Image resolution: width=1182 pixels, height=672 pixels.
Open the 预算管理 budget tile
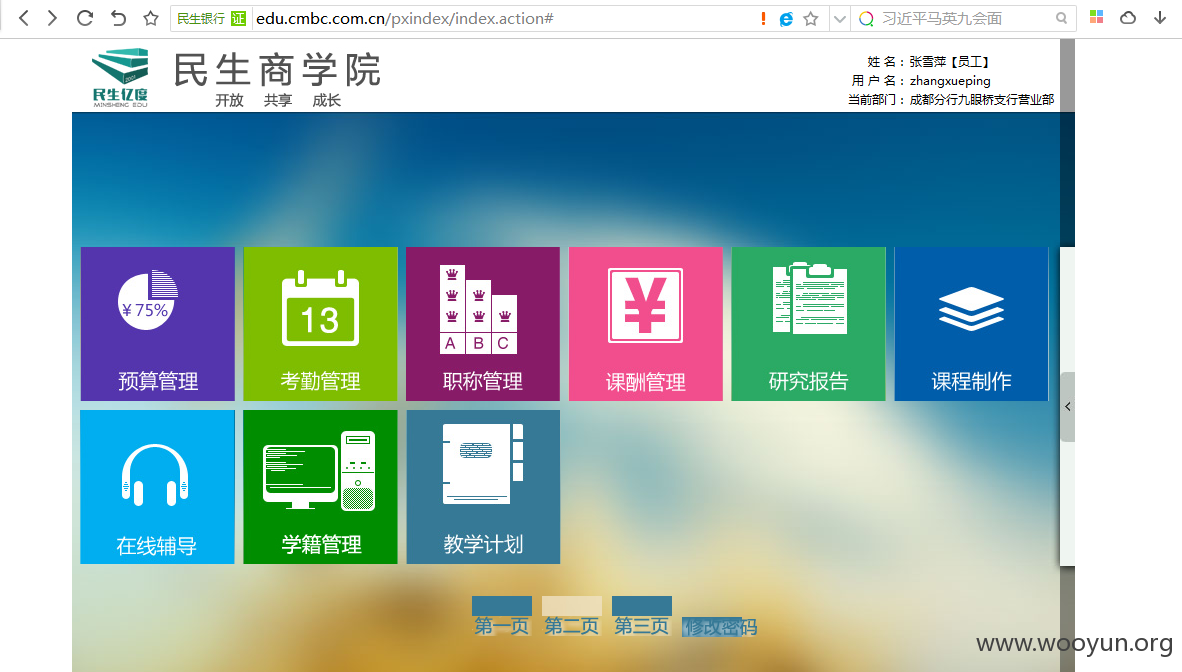tap(158, 324)
